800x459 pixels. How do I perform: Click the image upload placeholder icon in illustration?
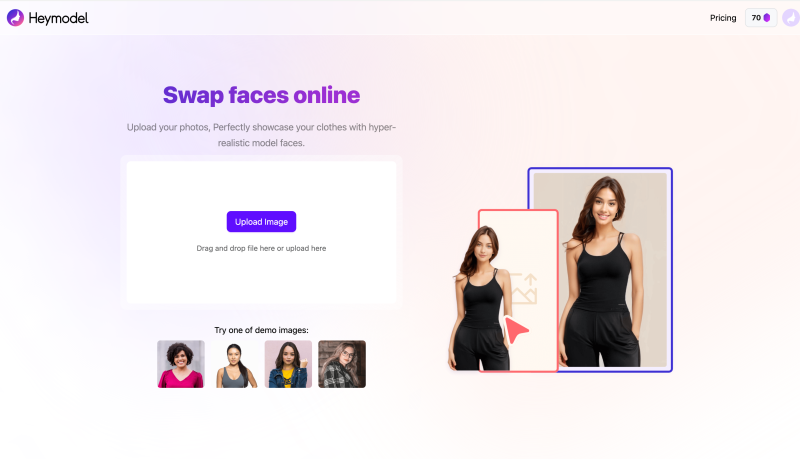523,289
